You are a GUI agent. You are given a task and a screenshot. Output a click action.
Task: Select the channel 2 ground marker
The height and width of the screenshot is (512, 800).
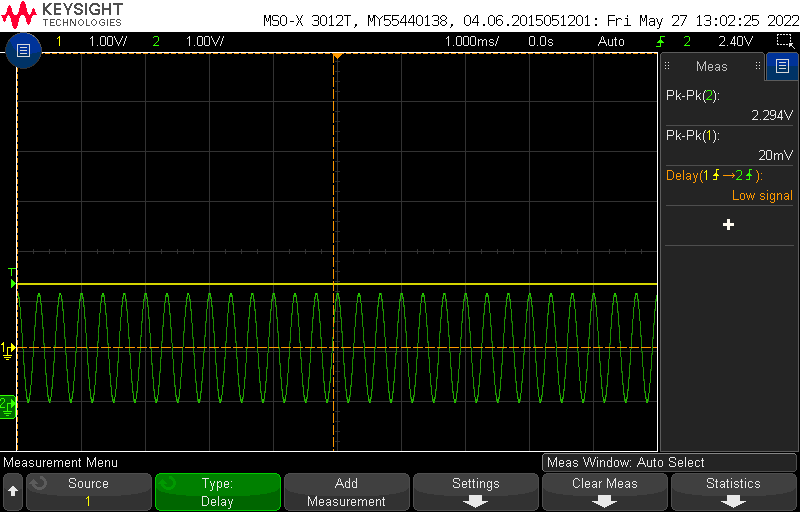(x=7, y=403)
